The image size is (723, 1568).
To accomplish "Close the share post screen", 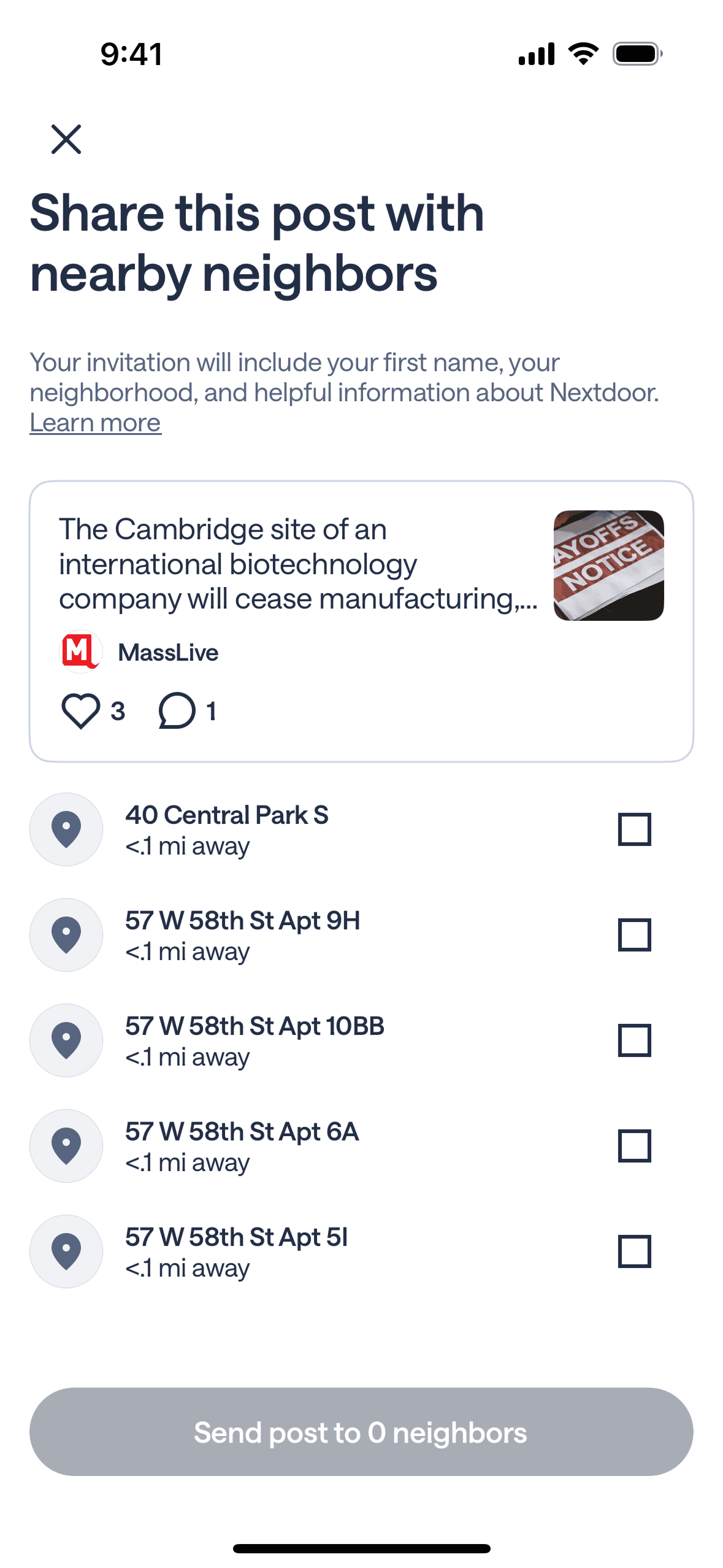I will [x=66, y=139].
